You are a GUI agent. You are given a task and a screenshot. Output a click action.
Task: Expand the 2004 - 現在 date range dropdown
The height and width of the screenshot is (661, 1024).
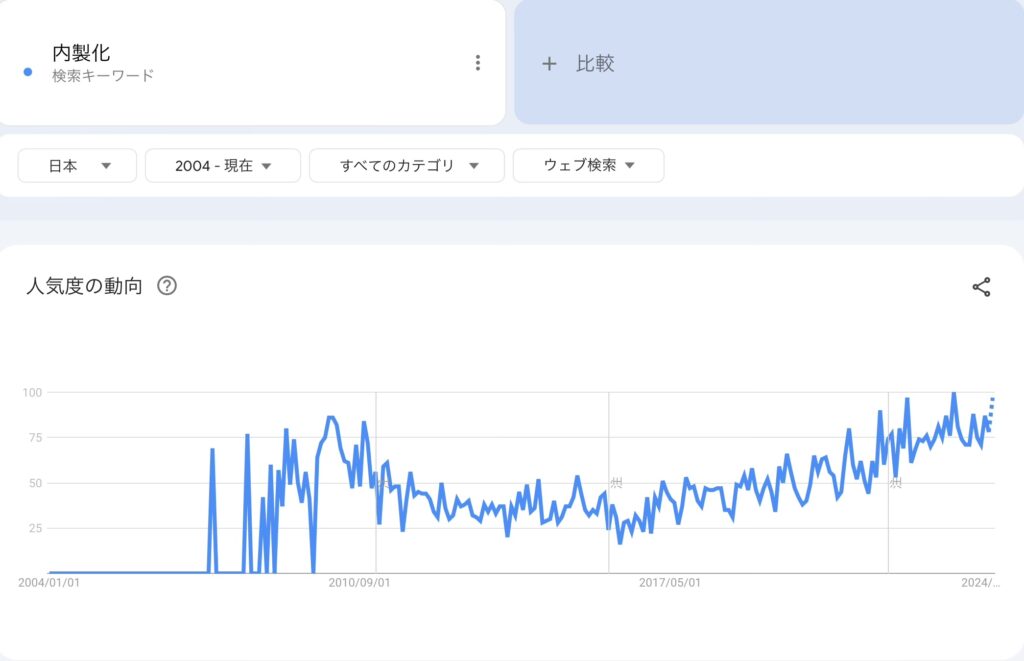[x=223, y=166]
